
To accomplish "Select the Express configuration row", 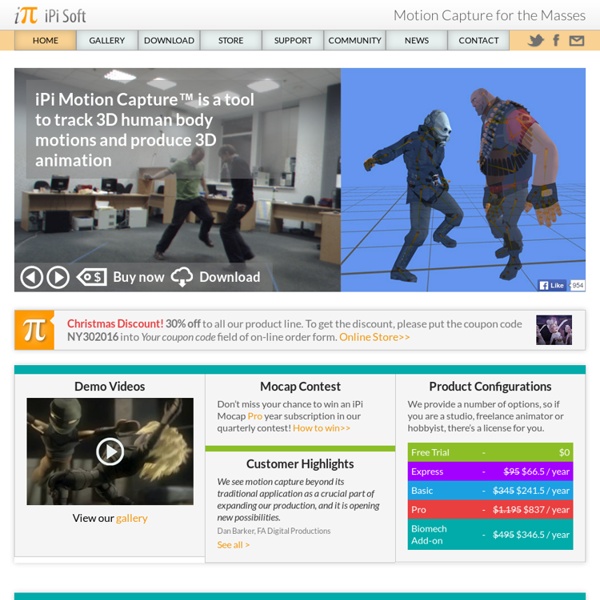I will pyautogui.click(x=490, y=471).
